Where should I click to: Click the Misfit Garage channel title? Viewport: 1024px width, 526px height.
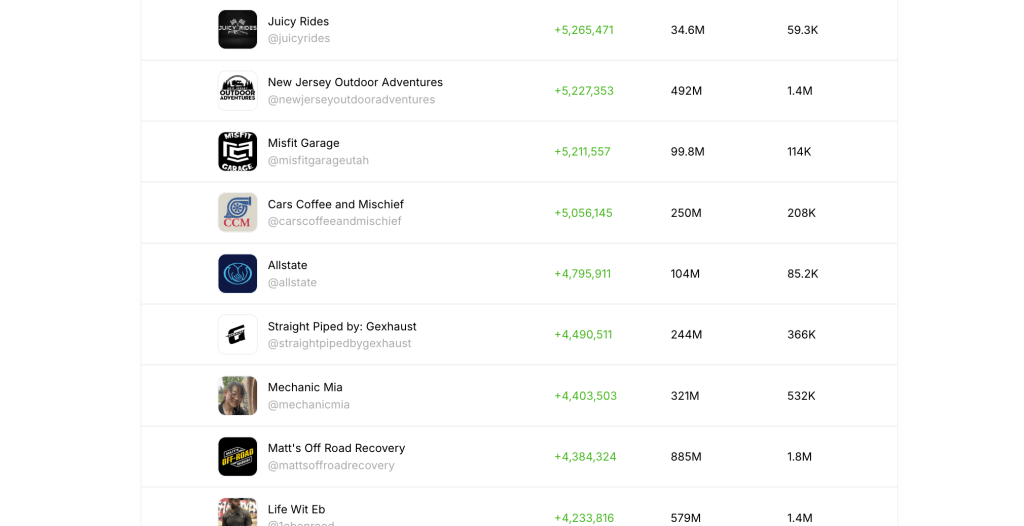pos(303,143)
